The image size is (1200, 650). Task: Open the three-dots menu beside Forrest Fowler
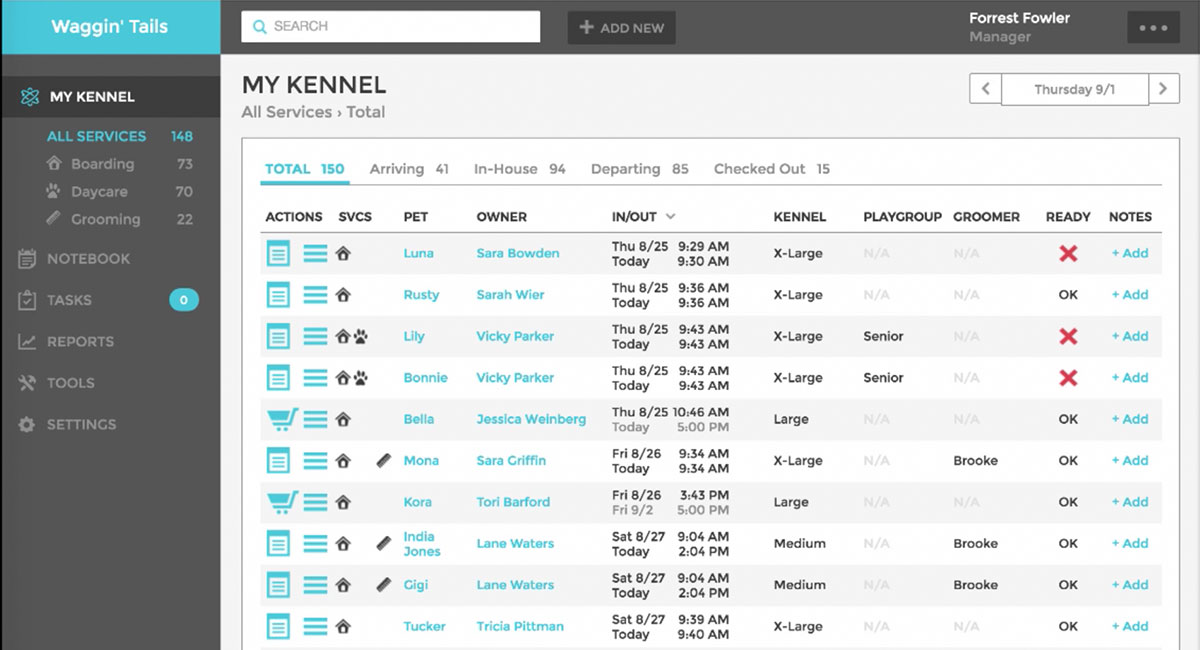[1152, 28]
